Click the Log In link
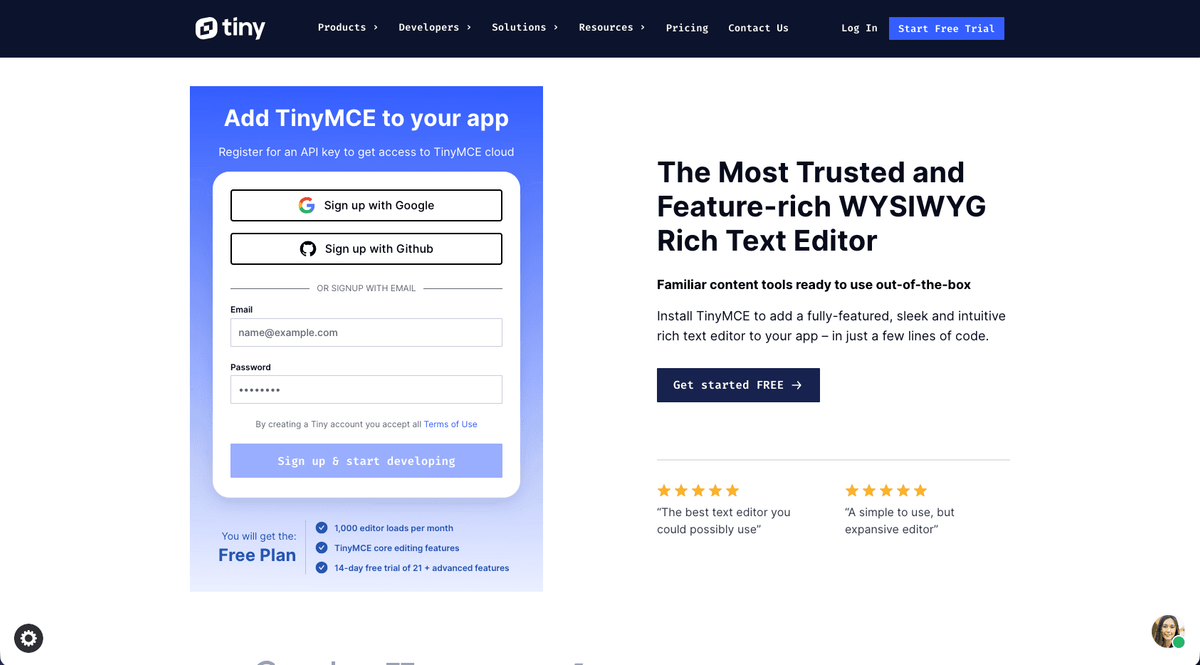 tap(859, 28)
